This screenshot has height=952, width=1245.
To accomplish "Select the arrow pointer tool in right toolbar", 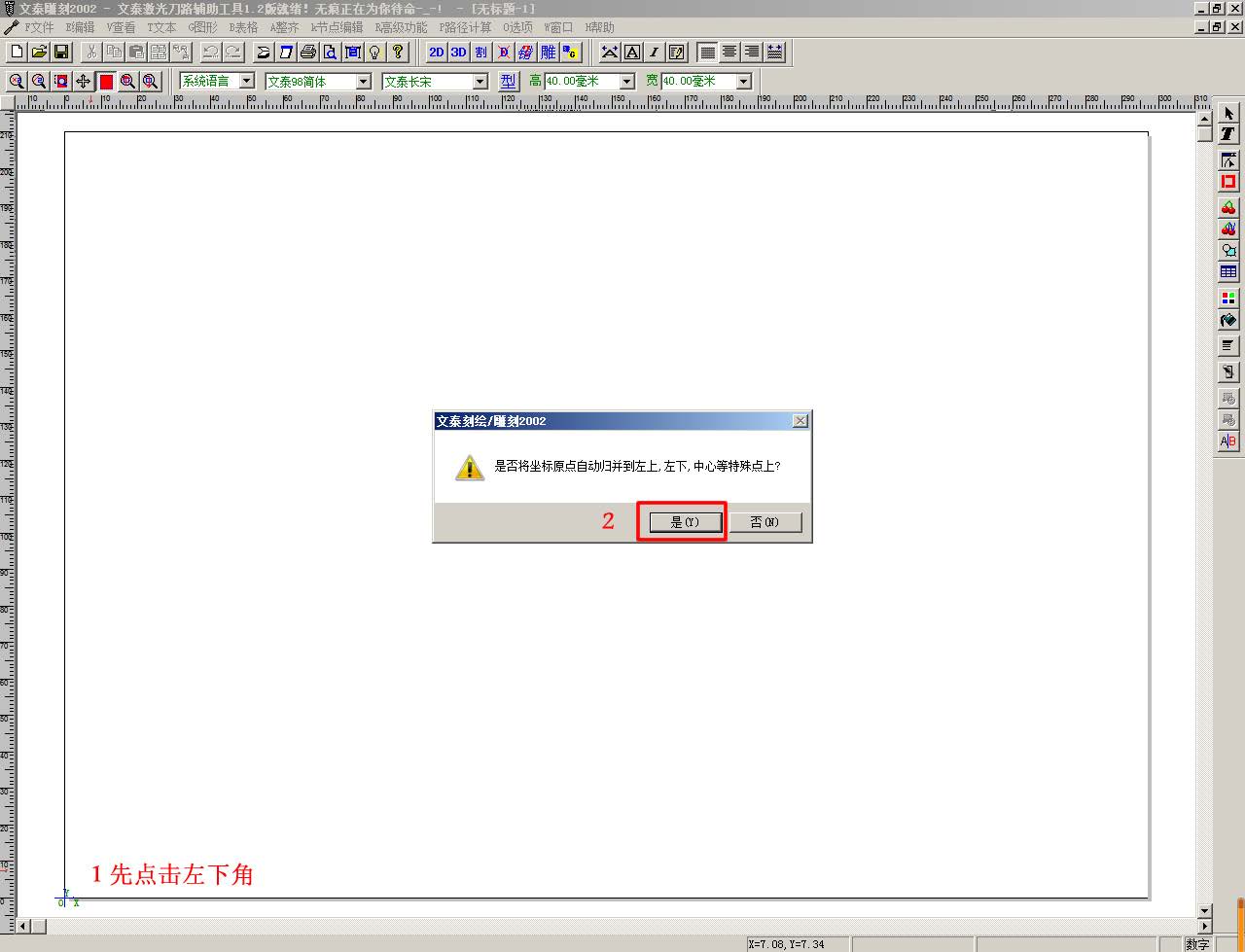I will point(1228,113).
